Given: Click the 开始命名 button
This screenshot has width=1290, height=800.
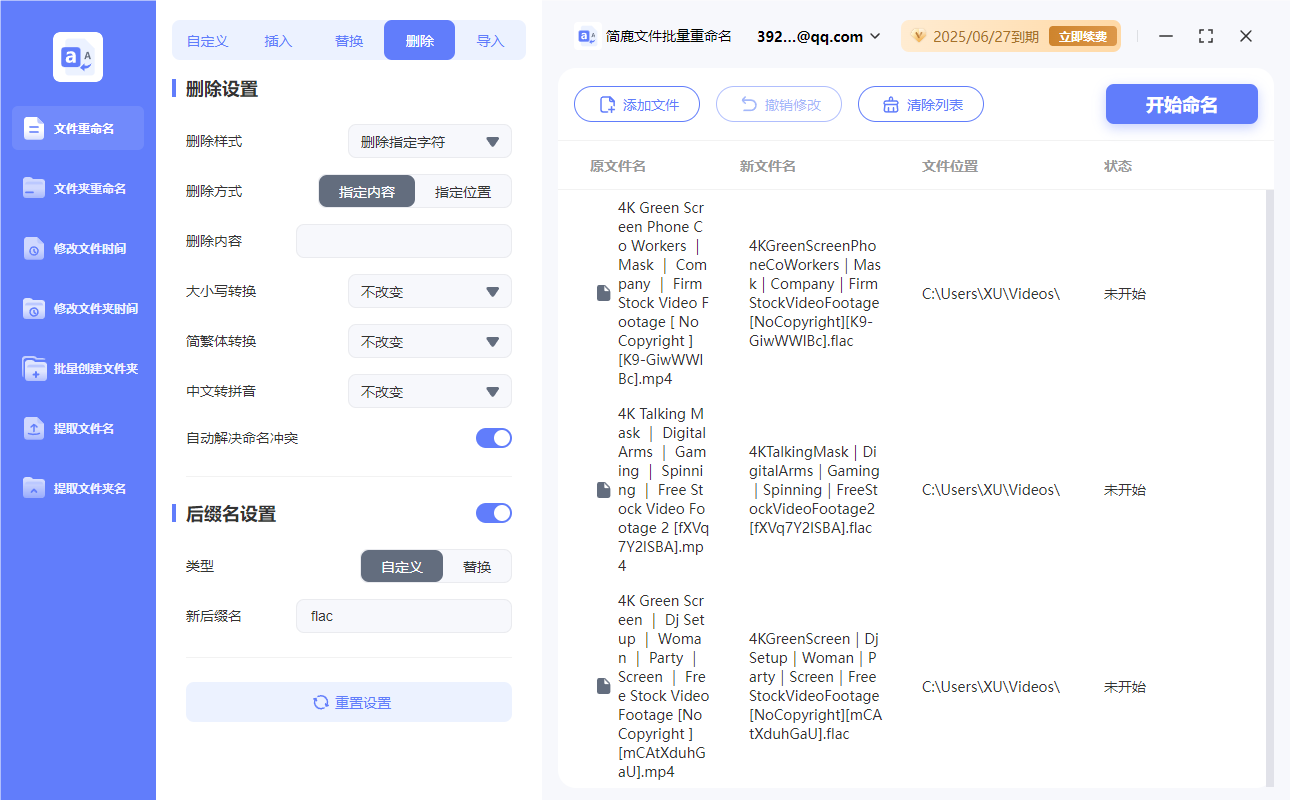Looking at the screenshot, I should coord(1181,104).
